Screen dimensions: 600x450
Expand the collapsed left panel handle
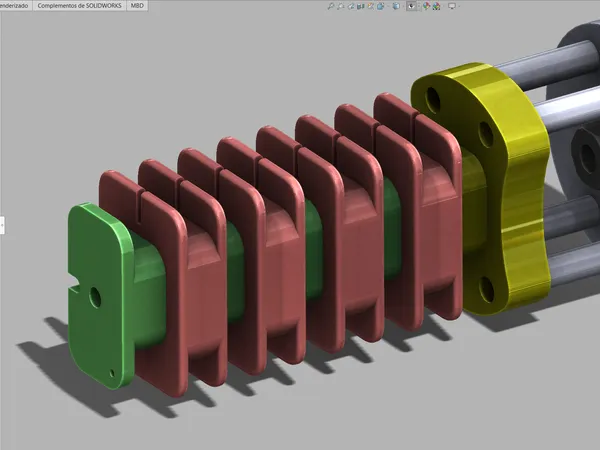point(2,222)
